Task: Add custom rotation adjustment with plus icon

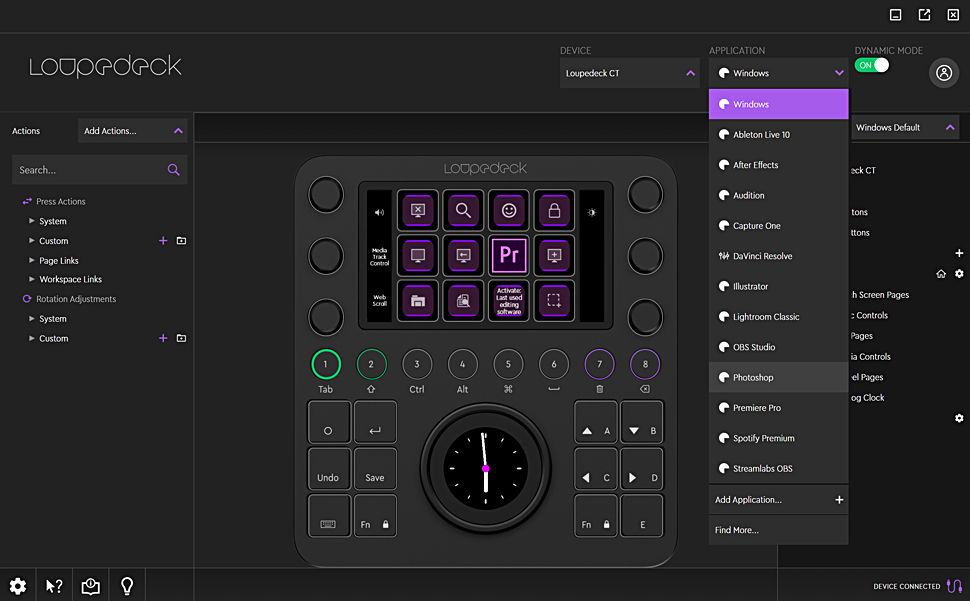Action: (163, 338)
